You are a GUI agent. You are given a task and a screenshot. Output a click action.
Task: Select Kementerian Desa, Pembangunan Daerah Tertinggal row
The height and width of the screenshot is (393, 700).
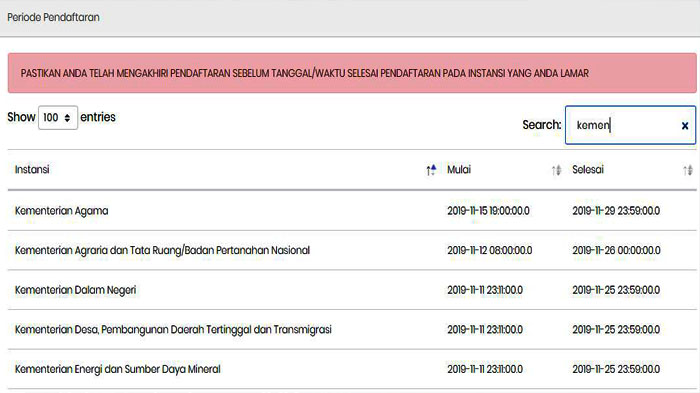173,330
